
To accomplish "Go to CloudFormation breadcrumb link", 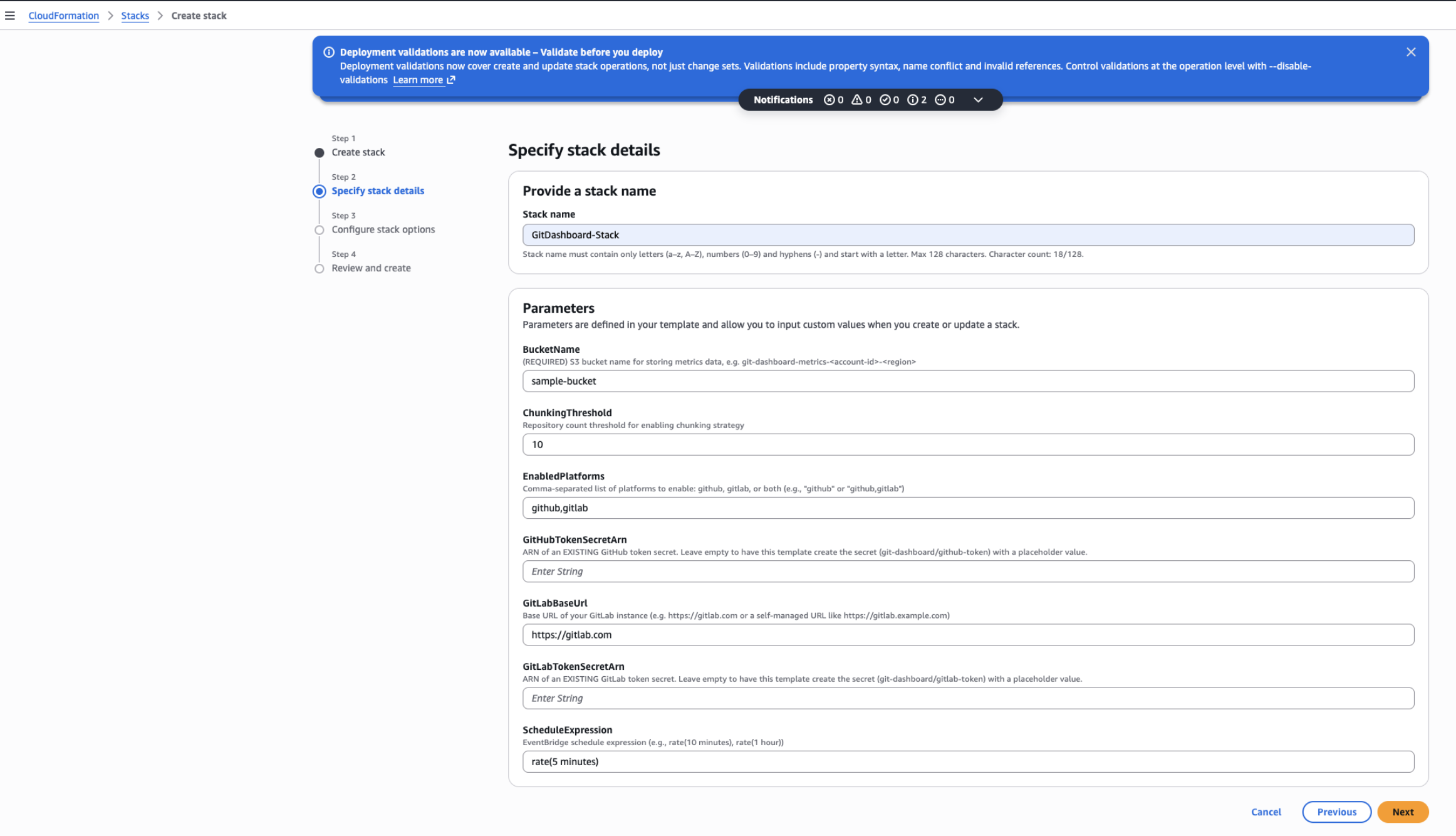I will click(x=63, y=16).
